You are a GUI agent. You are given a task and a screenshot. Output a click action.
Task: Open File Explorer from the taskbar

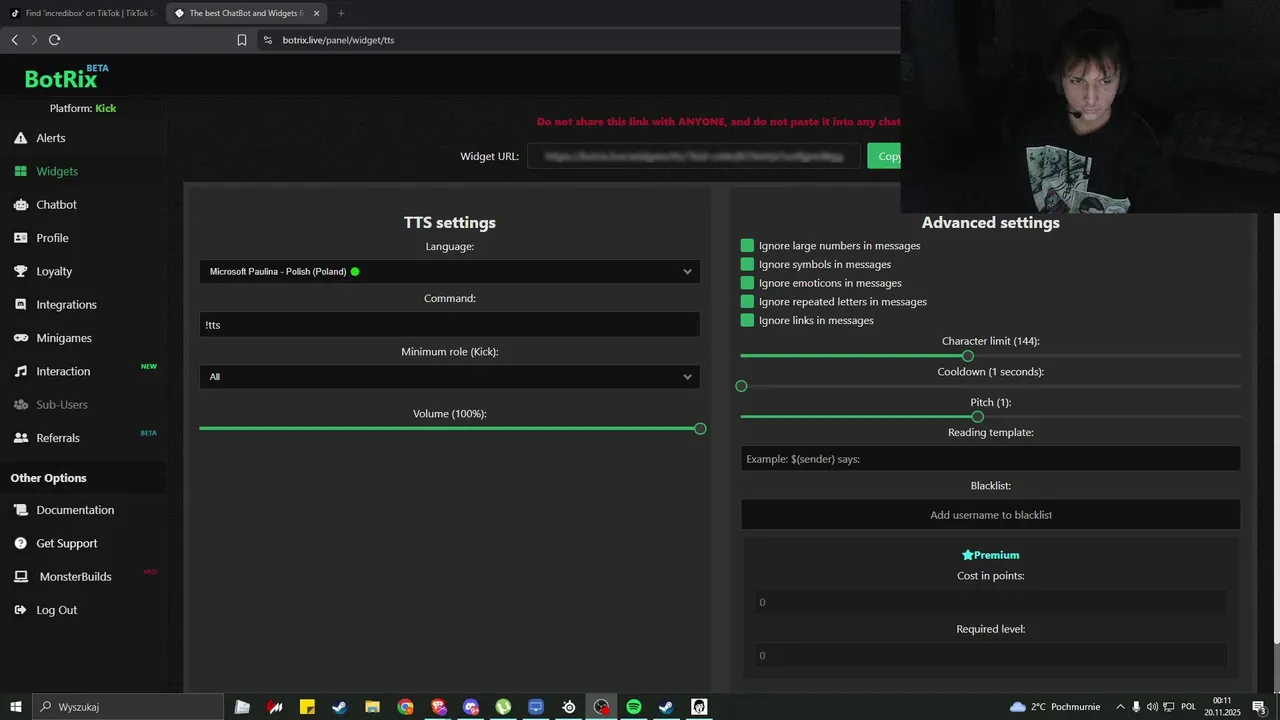(372, 707)
